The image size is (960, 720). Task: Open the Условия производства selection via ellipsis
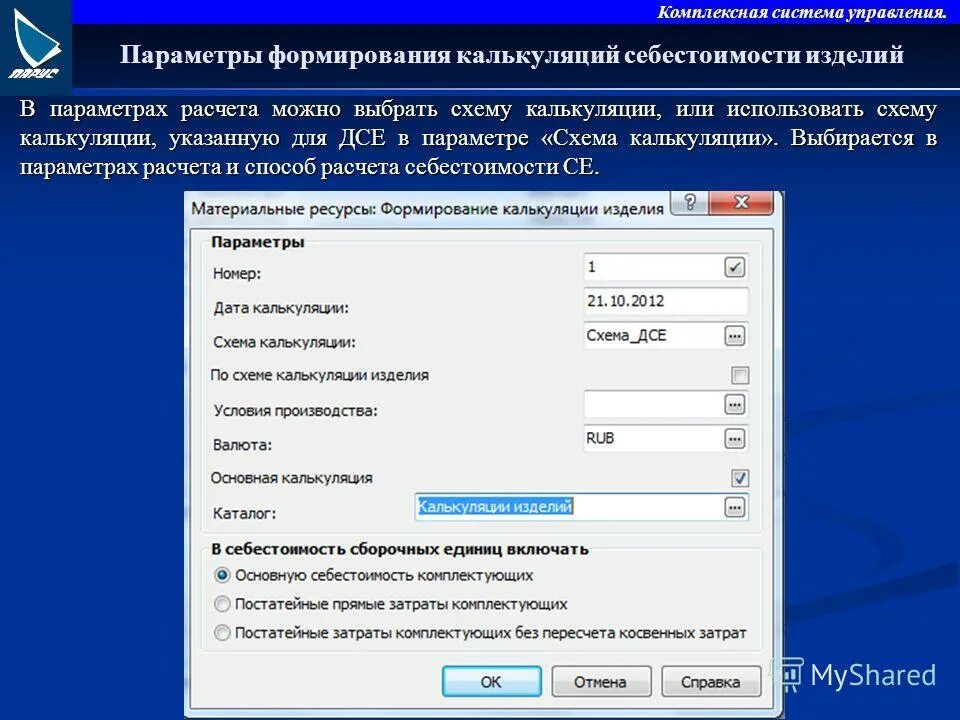[x=736, y=404]
